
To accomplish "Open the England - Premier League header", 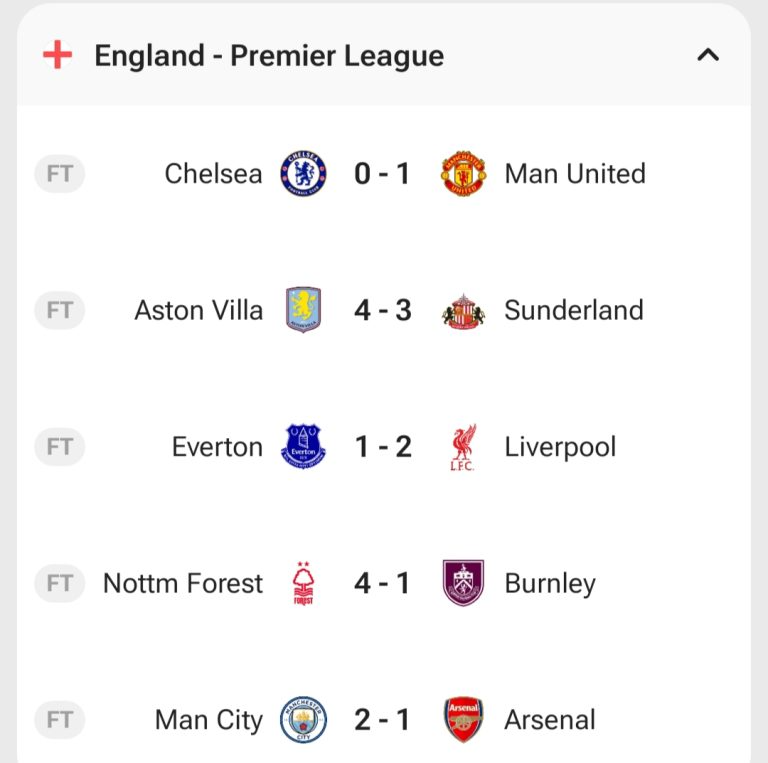I will [x=268, y=56].
